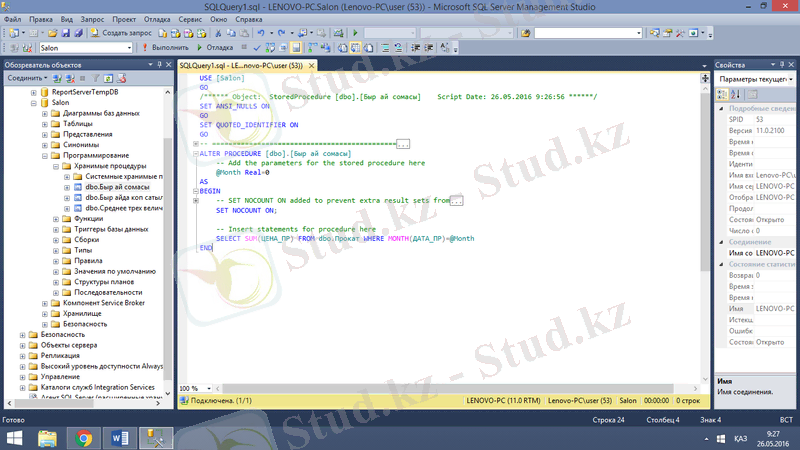Close the SQLQuery1.sql tab
The height and width of the screenshot is (450, 800).
click(x=311, y=66)
